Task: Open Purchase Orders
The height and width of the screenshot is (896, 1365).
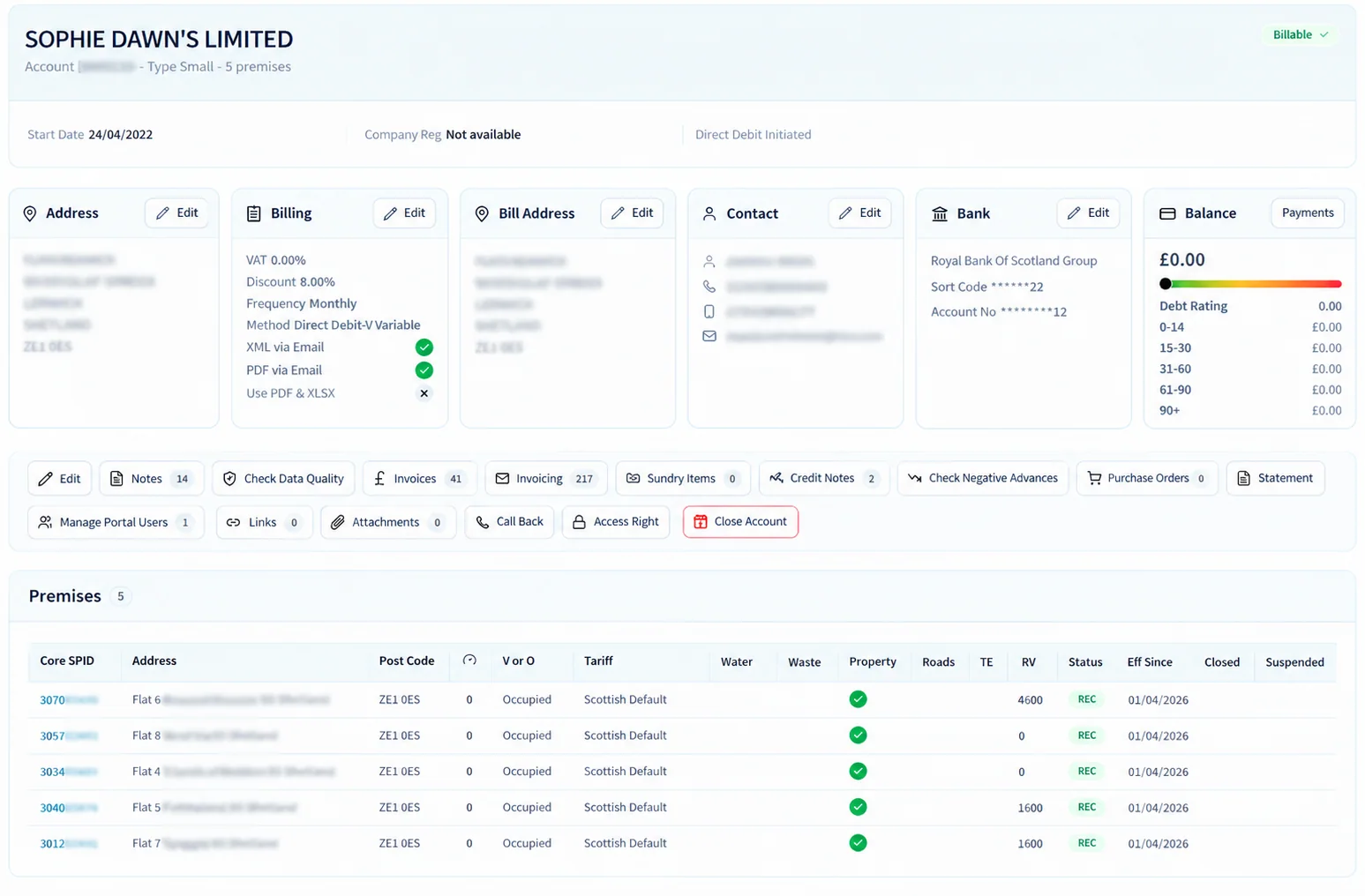Action: coord(1147,478)
